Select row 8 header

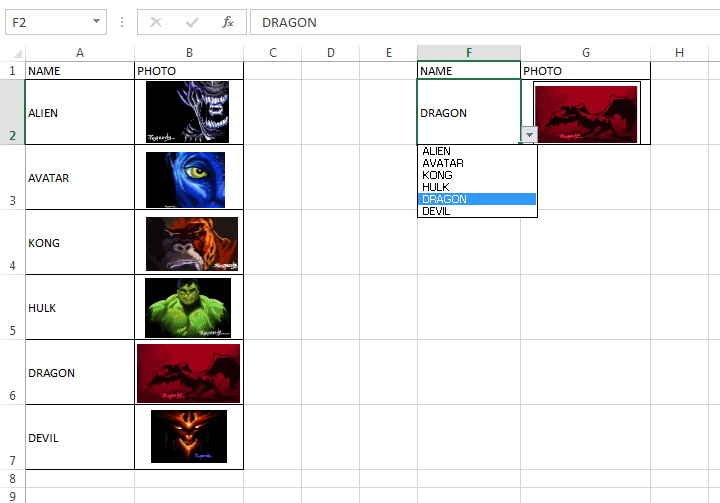tap(12, 479)
